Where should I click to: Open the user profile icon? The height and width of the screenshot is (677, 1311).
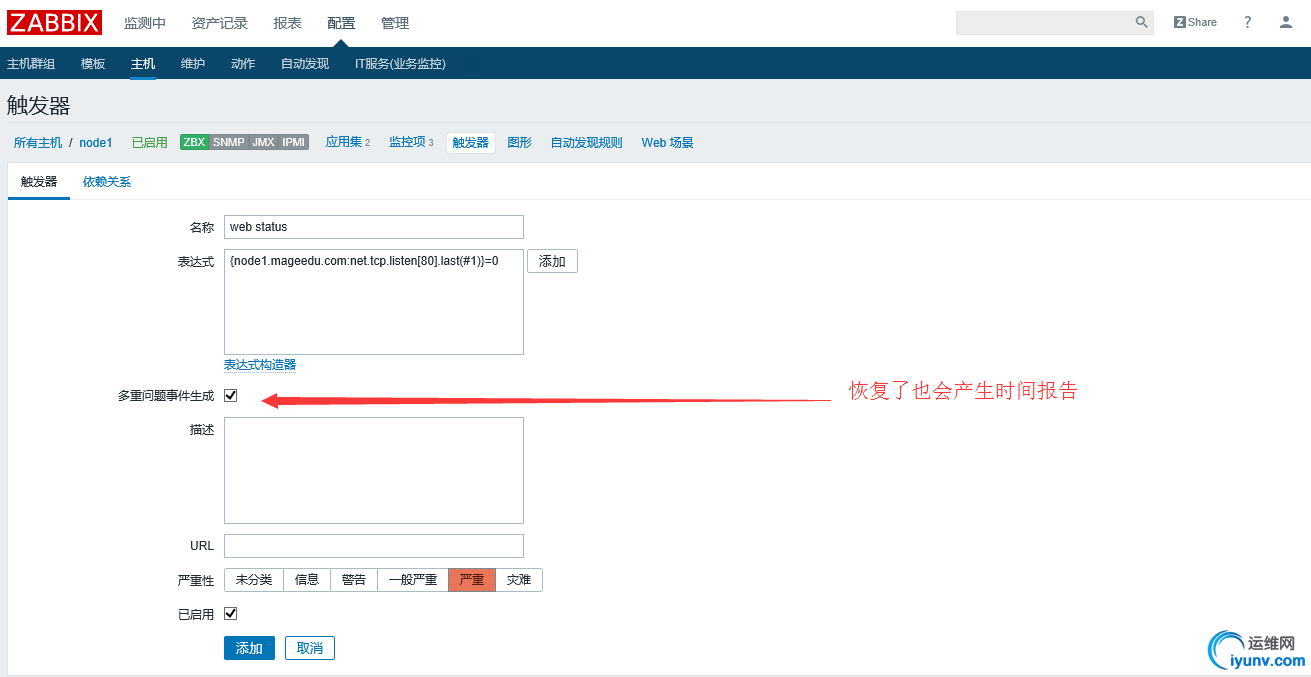pyautogui.click(x=1285, y=21)
